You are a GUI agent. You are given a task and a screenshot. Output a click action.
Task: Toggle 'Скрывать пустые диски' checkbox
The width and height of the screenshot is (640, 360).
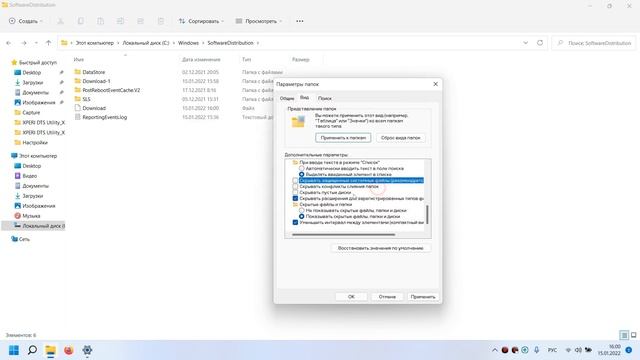point(295,192)
